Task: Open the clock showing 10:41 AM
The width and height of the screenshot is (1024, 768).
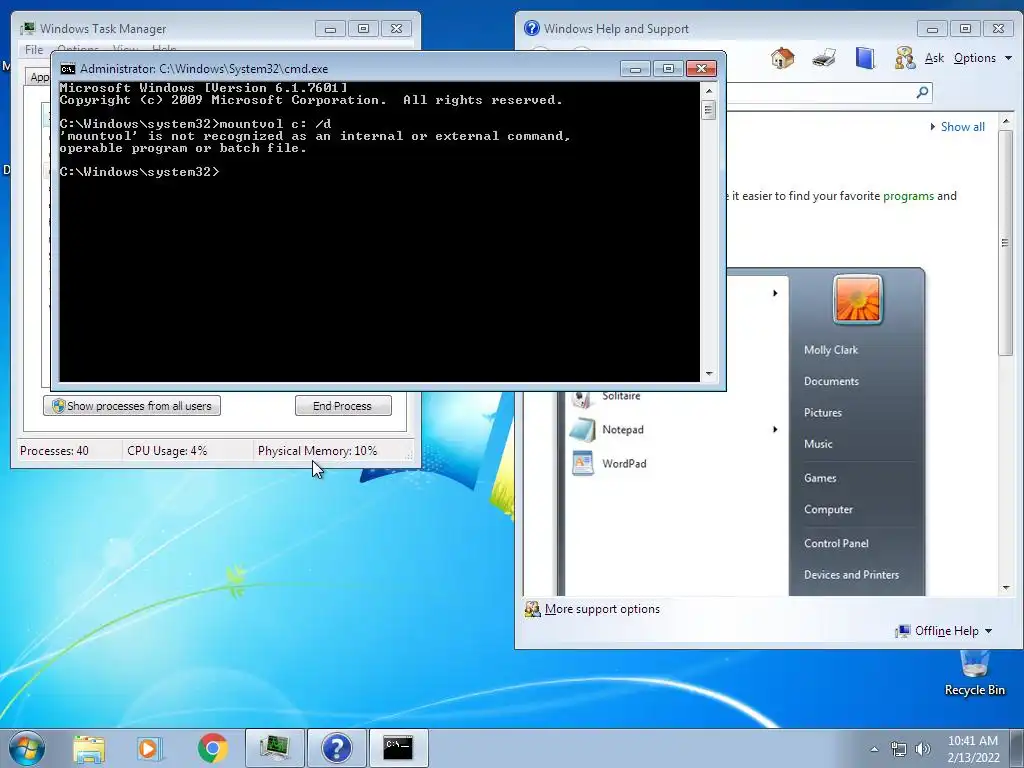Action: (x=973, y=741)
